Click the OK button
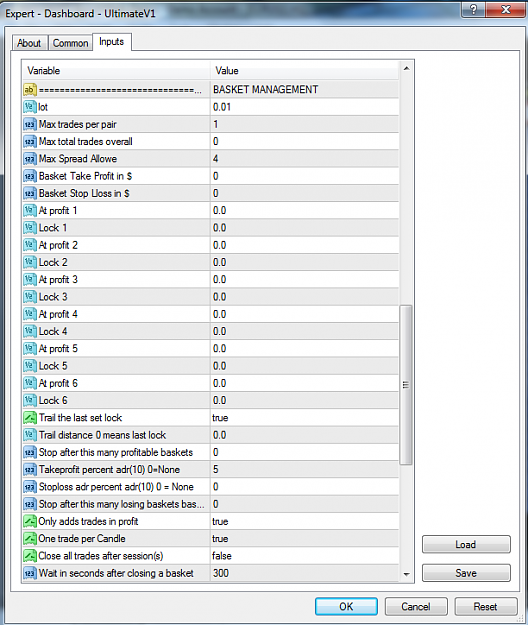 346,606
